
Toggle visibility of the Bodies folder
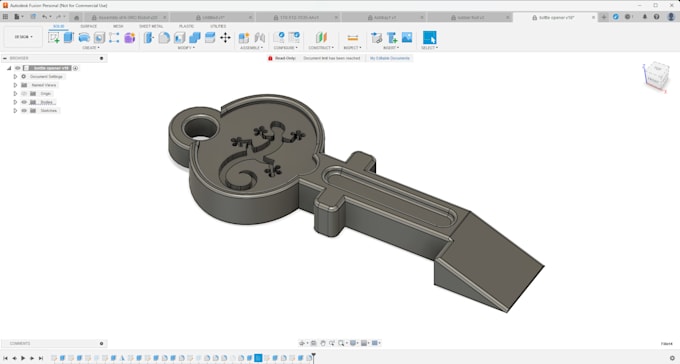coord(24,102)
